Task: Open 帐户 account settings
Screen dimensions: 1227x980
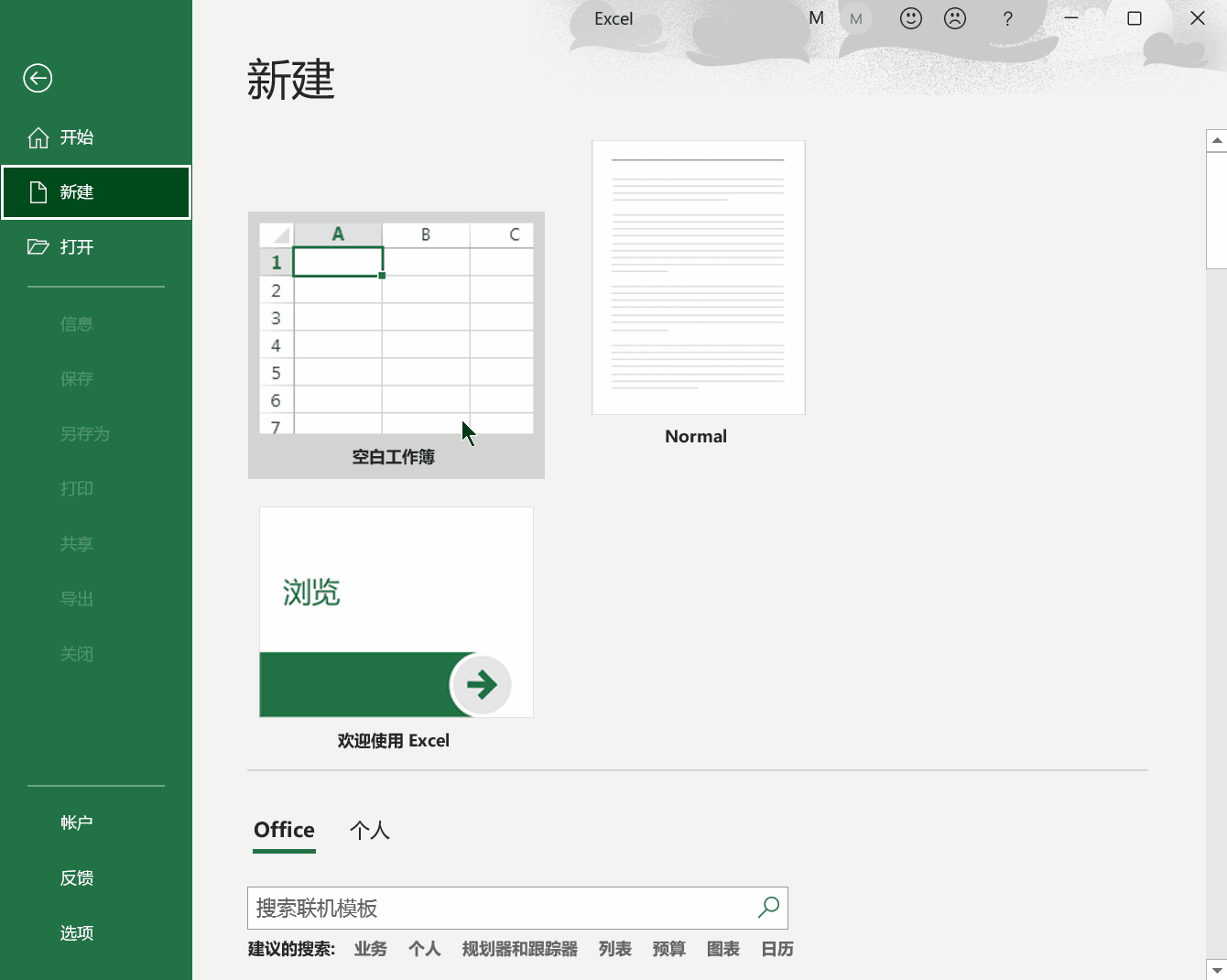Action: (96, 822)
